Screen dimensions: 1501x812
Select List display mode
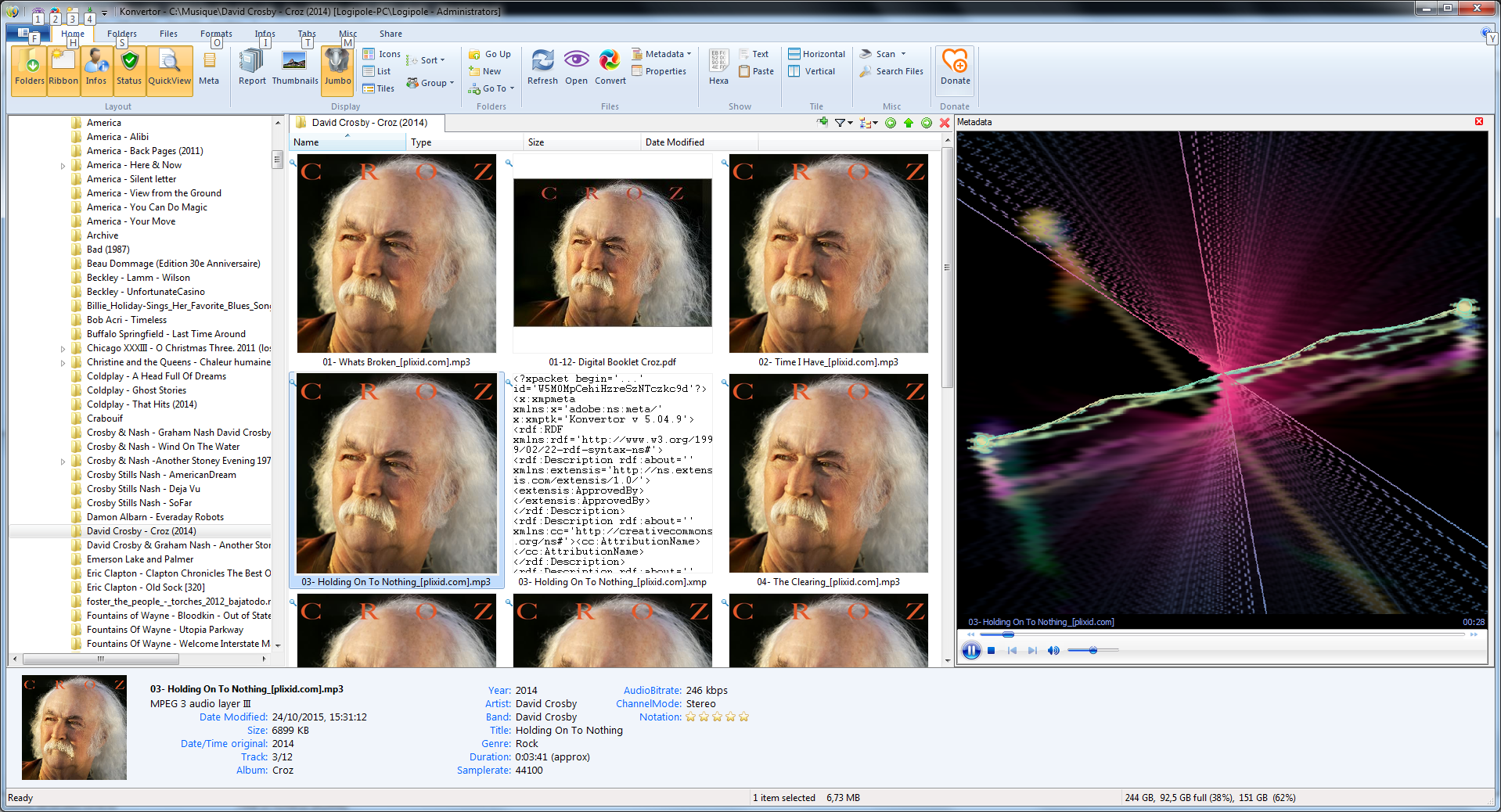(377, 71)
